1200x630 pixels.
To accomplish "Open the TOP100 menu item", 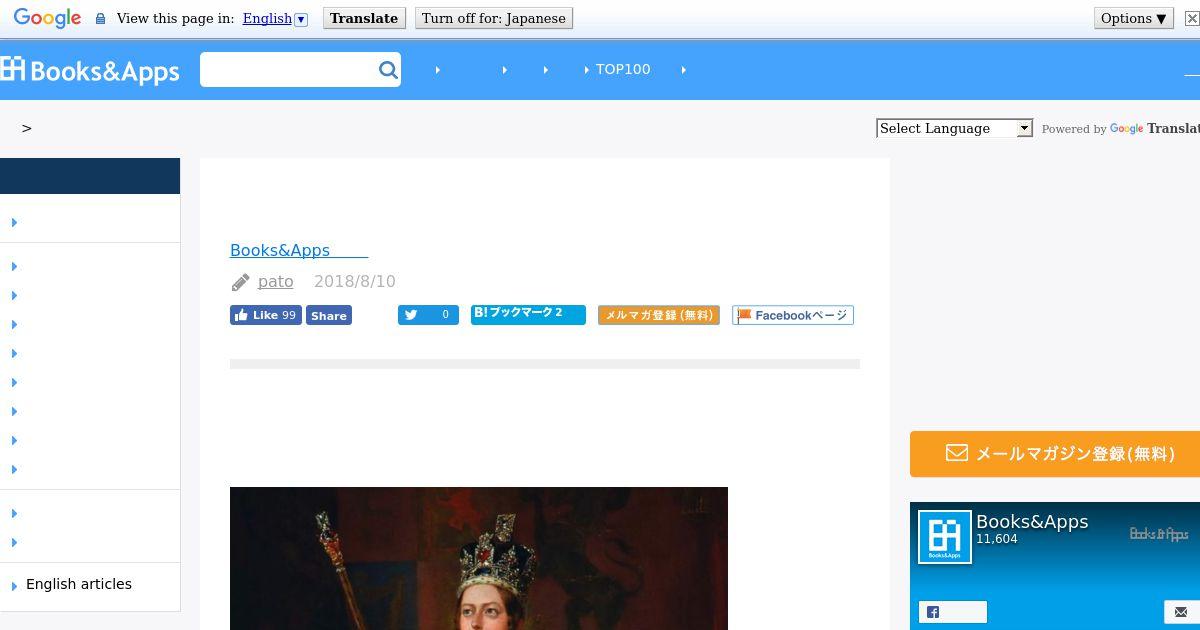I will [x=623, y=69].
